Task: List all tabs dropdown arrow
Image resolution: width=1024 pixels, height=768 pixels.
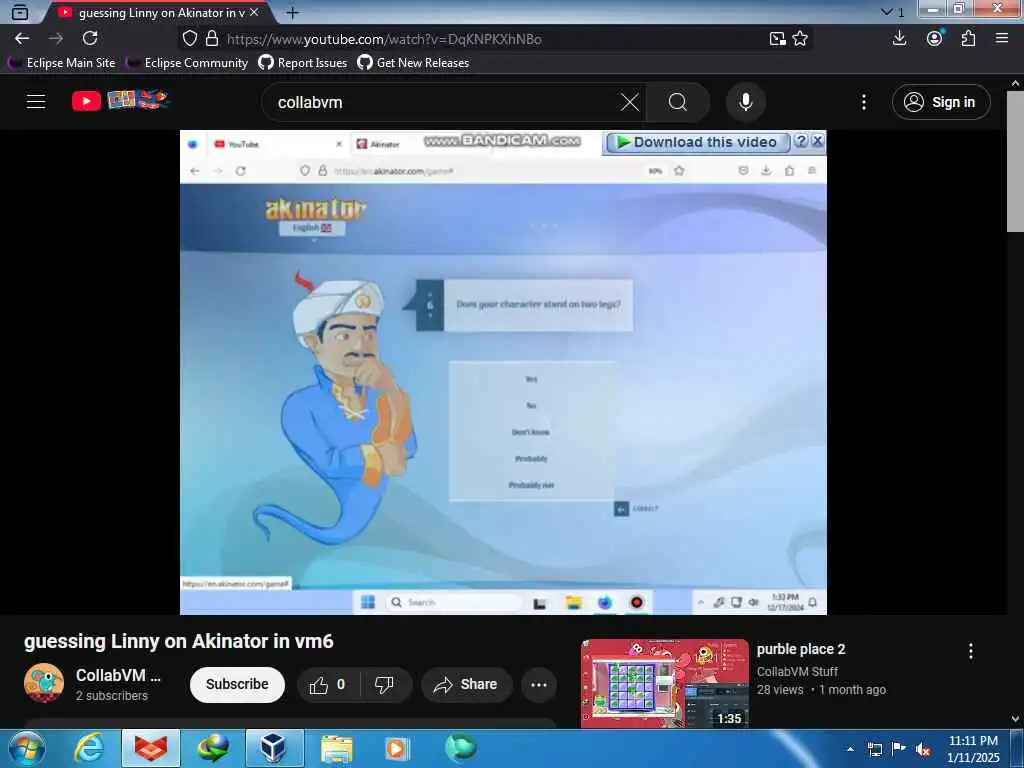Action: pyautogui.click(x=886, y=12)
